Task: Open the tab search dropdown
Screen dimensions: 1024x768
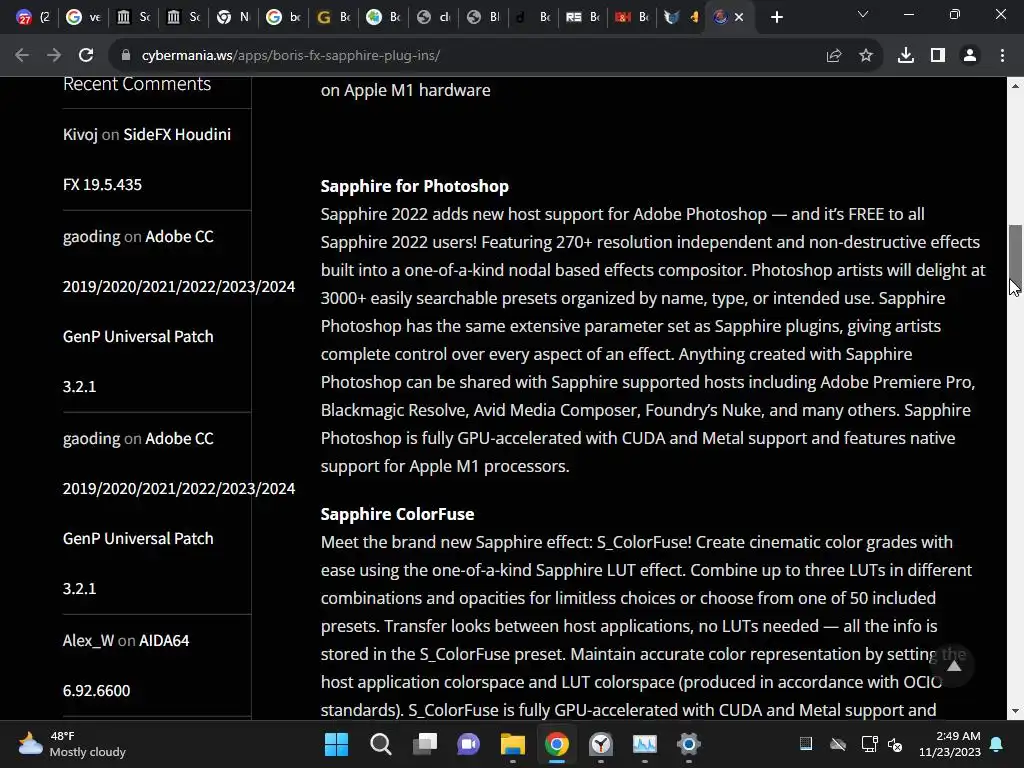Action: [x=863, y=14]
